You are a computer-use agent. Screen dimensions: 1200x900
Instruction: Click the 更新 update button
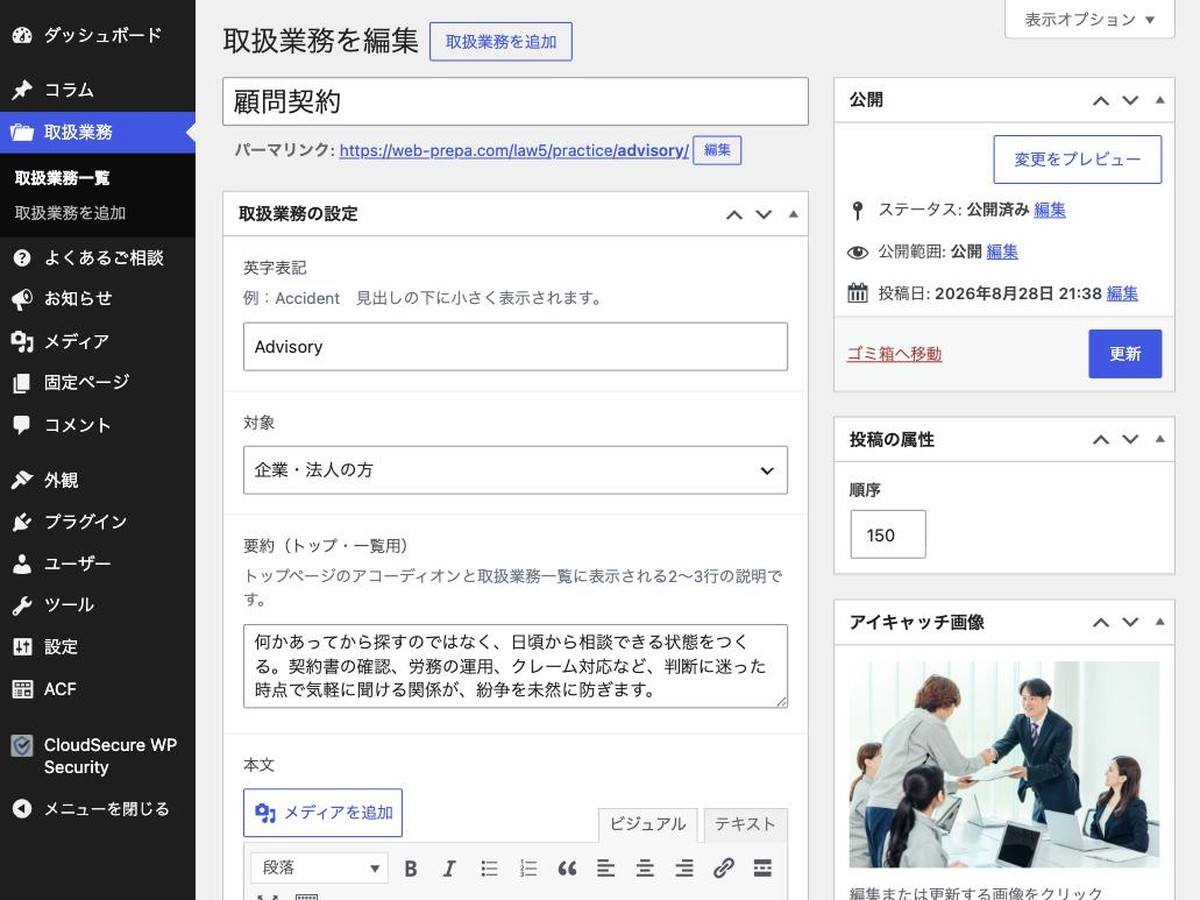(1125, 354)
